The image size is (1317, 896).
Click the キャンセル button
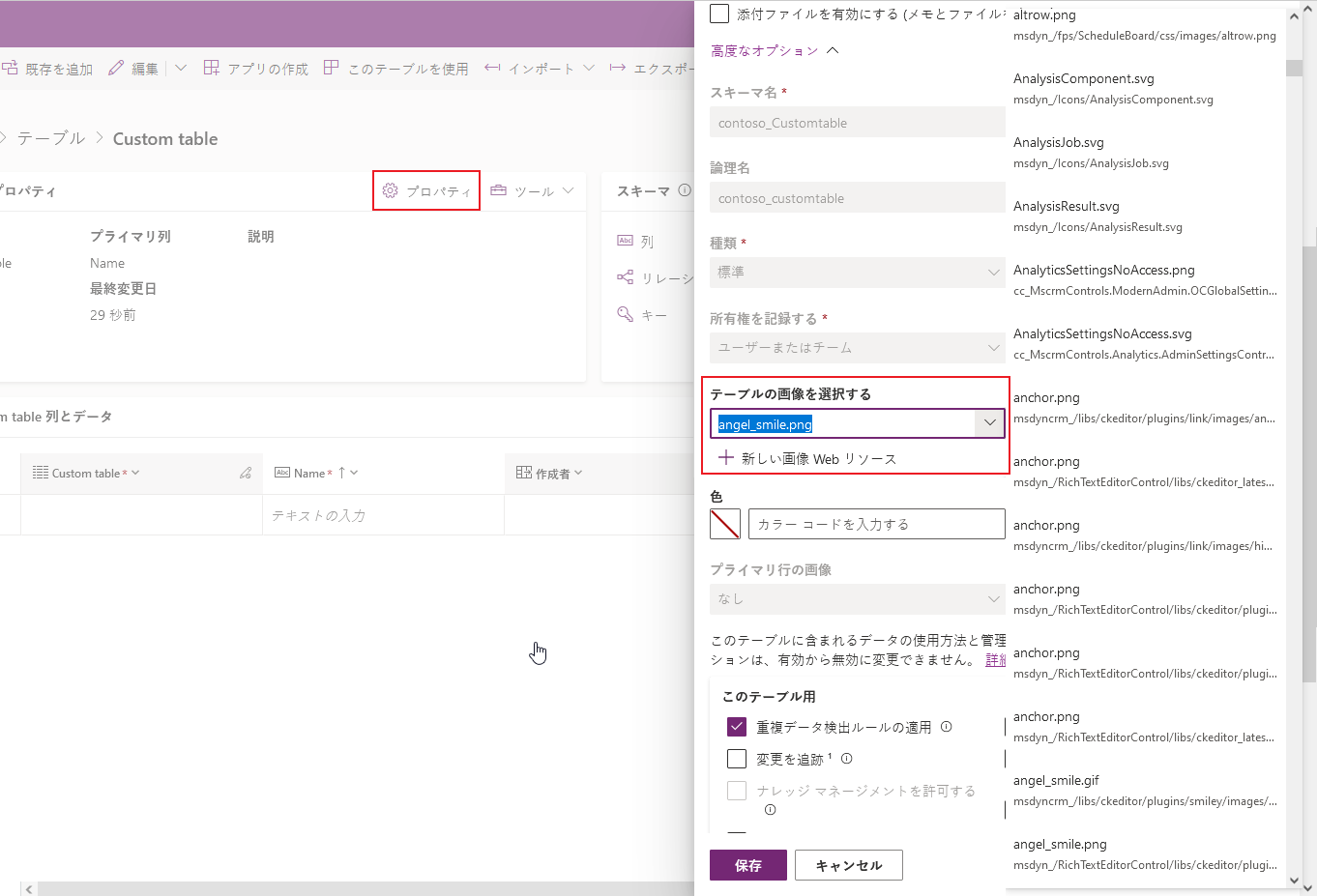[849, 865]
